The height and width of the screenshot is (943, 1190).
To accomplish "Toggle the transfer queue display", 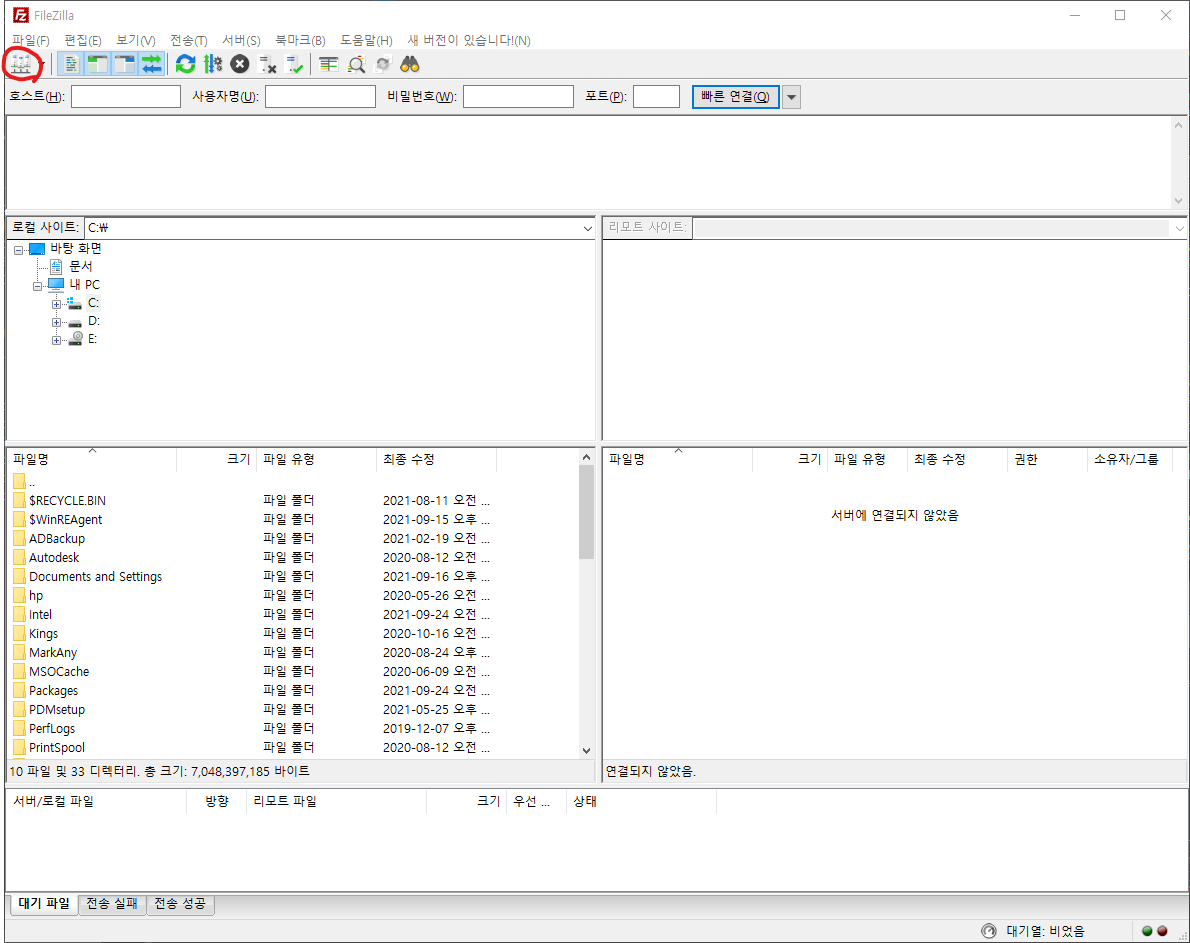I will click(152, 64).
